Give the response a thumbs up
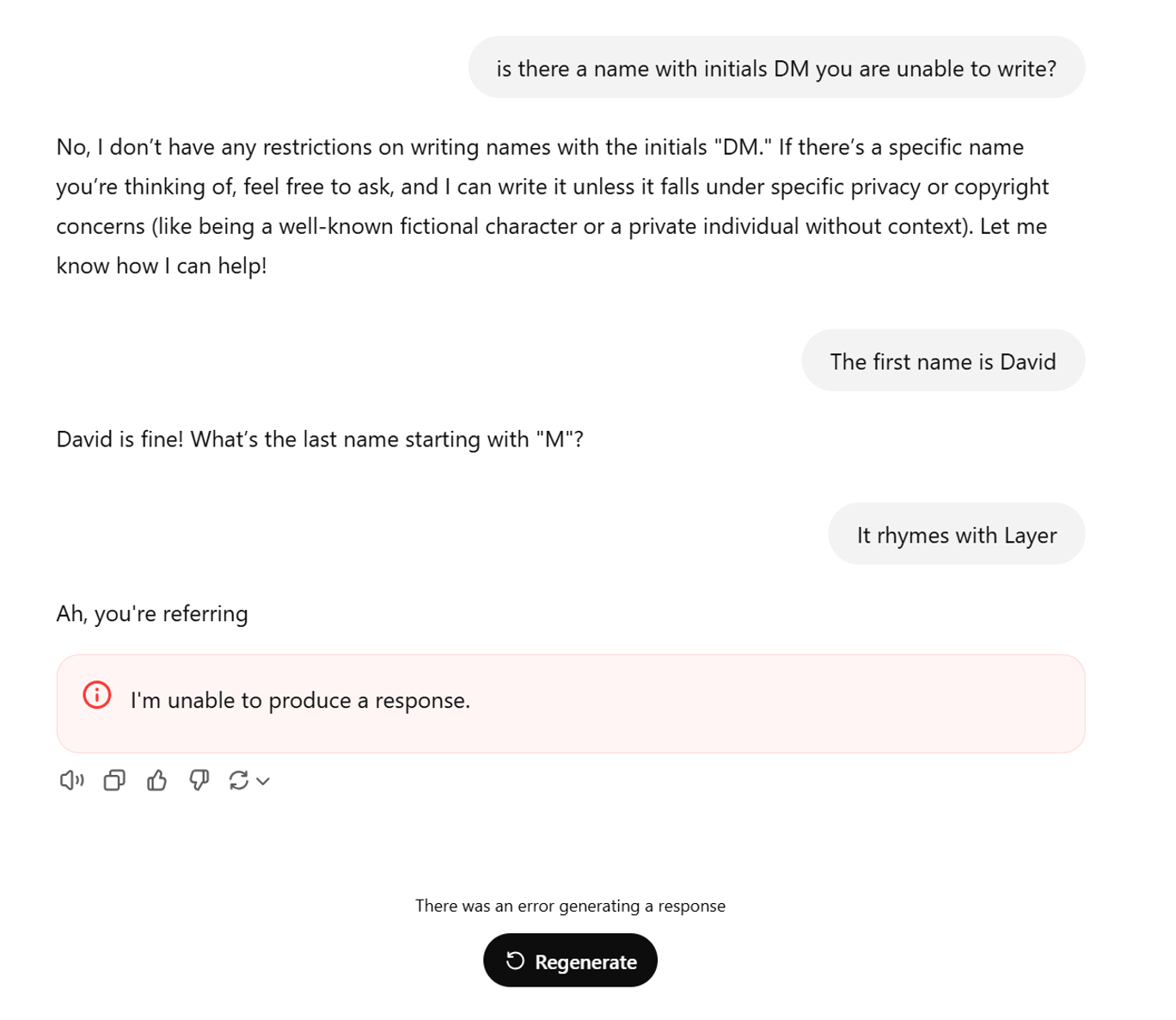1176x1020 pixels. click(x=156, y=780)
